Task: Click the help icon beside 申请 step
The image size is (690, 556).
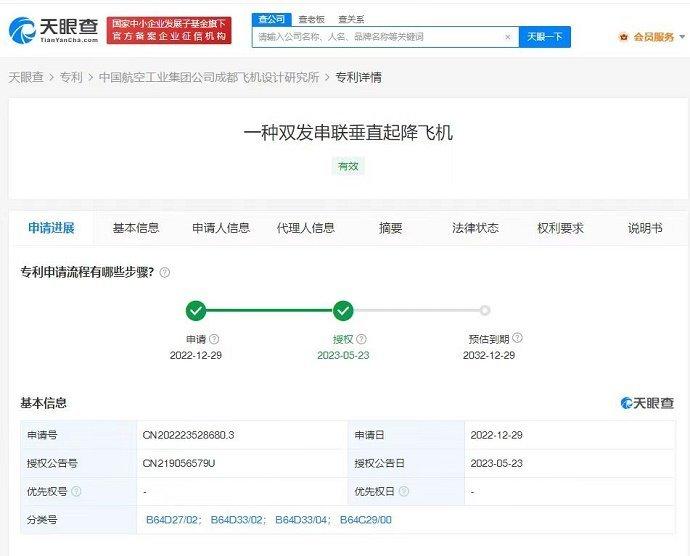Action: point(214,339)
